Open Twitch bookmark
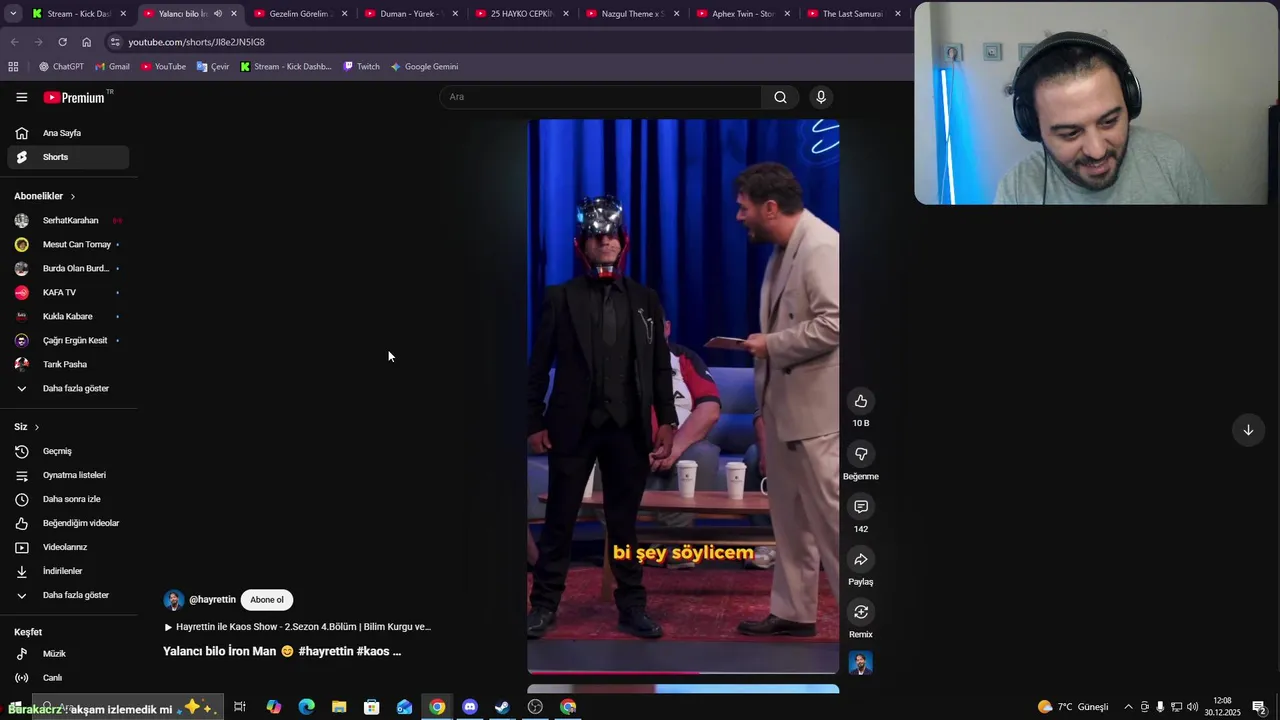1280x720 pixels. coord(361,67)
